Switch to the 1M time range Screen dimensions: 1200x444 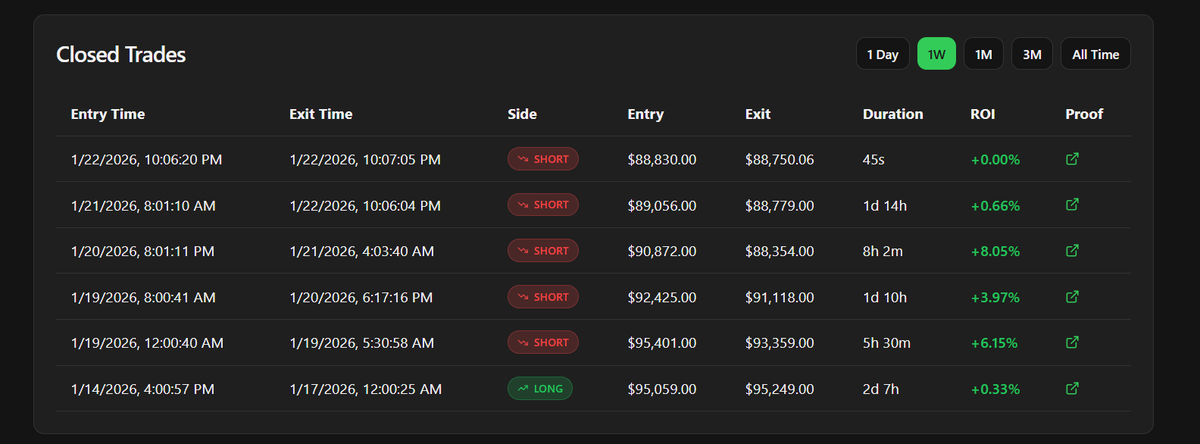[983, 54]
